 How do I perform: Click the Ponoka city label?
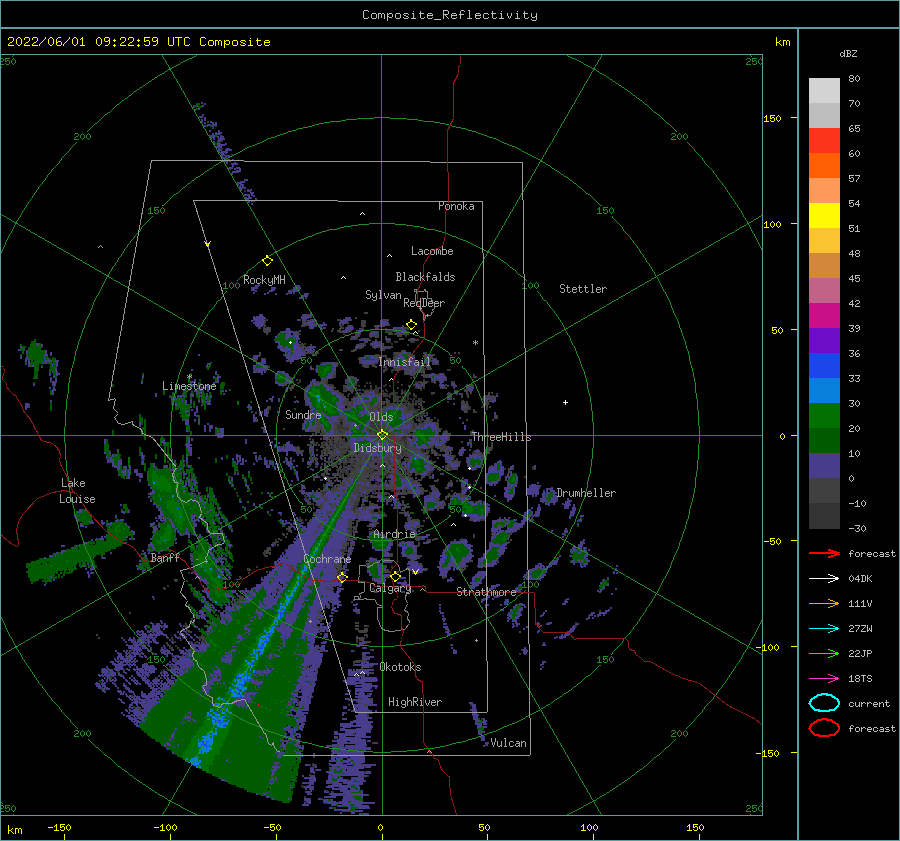point(456,206)
